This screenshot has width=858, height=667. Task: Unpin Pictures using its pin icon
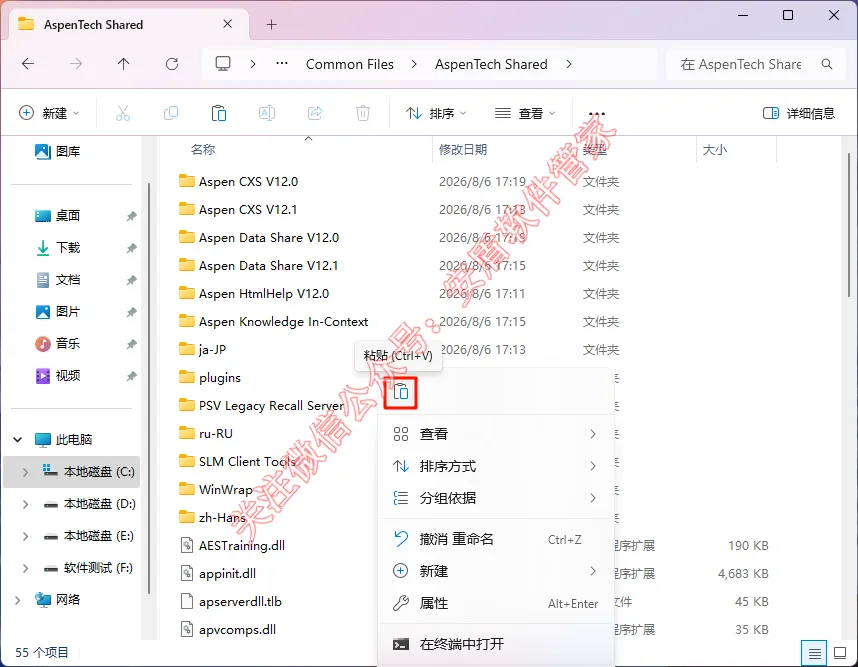(x=131, y=312)
